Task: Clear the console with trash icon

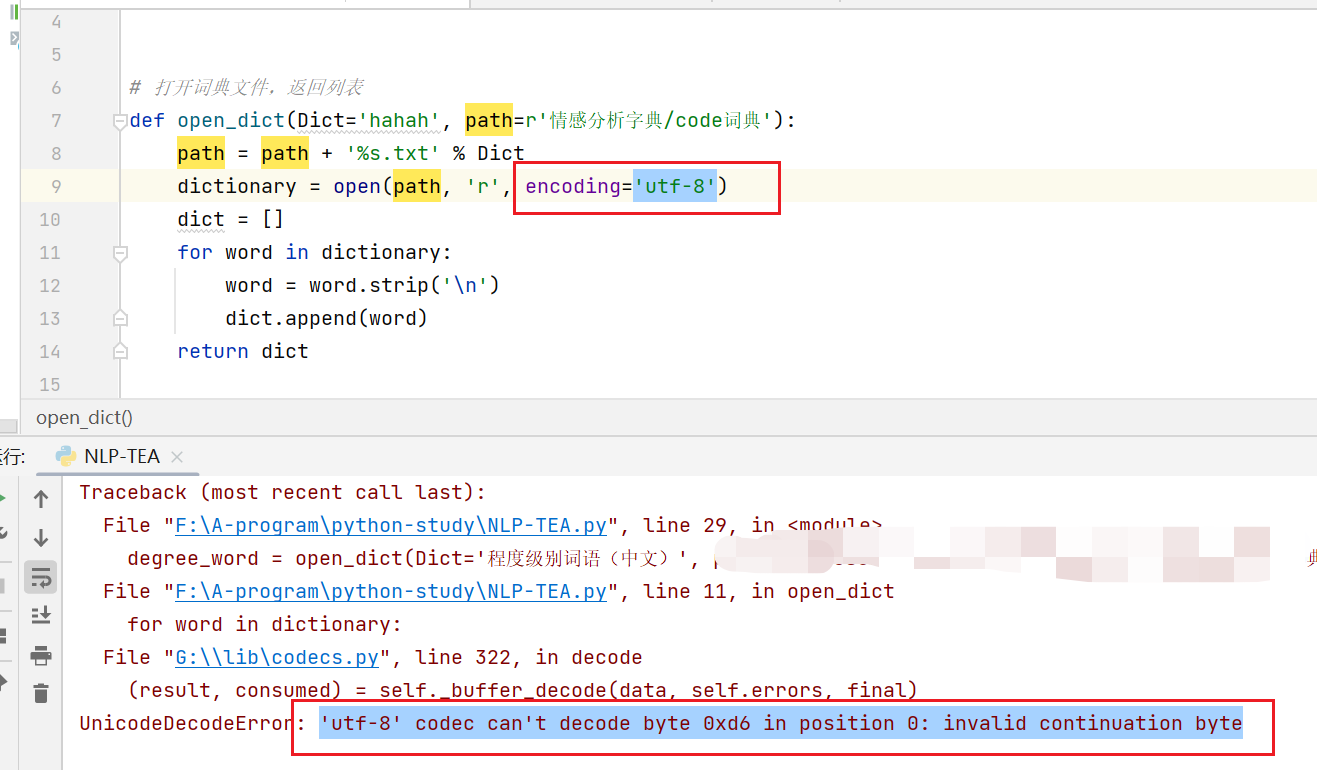Action: (x=40, y=695)
